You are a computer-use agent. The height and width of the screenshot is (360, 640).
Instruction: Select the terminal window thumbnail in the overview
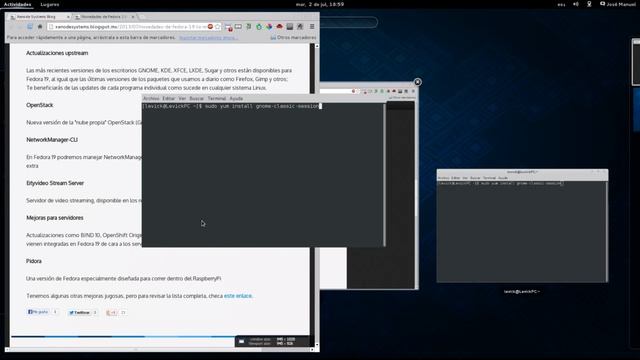coord(522,226)
